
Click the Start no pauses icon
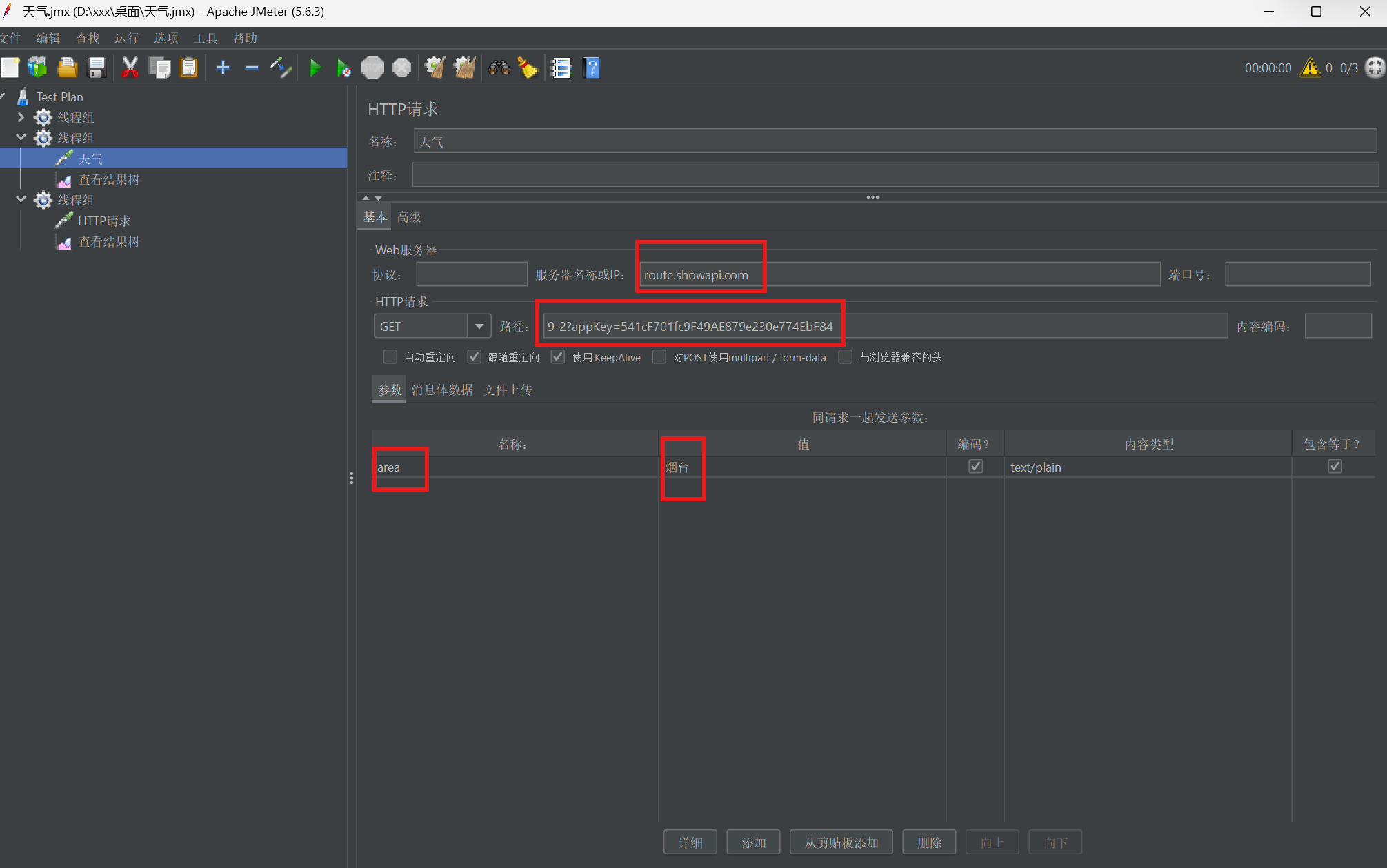point(343,68)
